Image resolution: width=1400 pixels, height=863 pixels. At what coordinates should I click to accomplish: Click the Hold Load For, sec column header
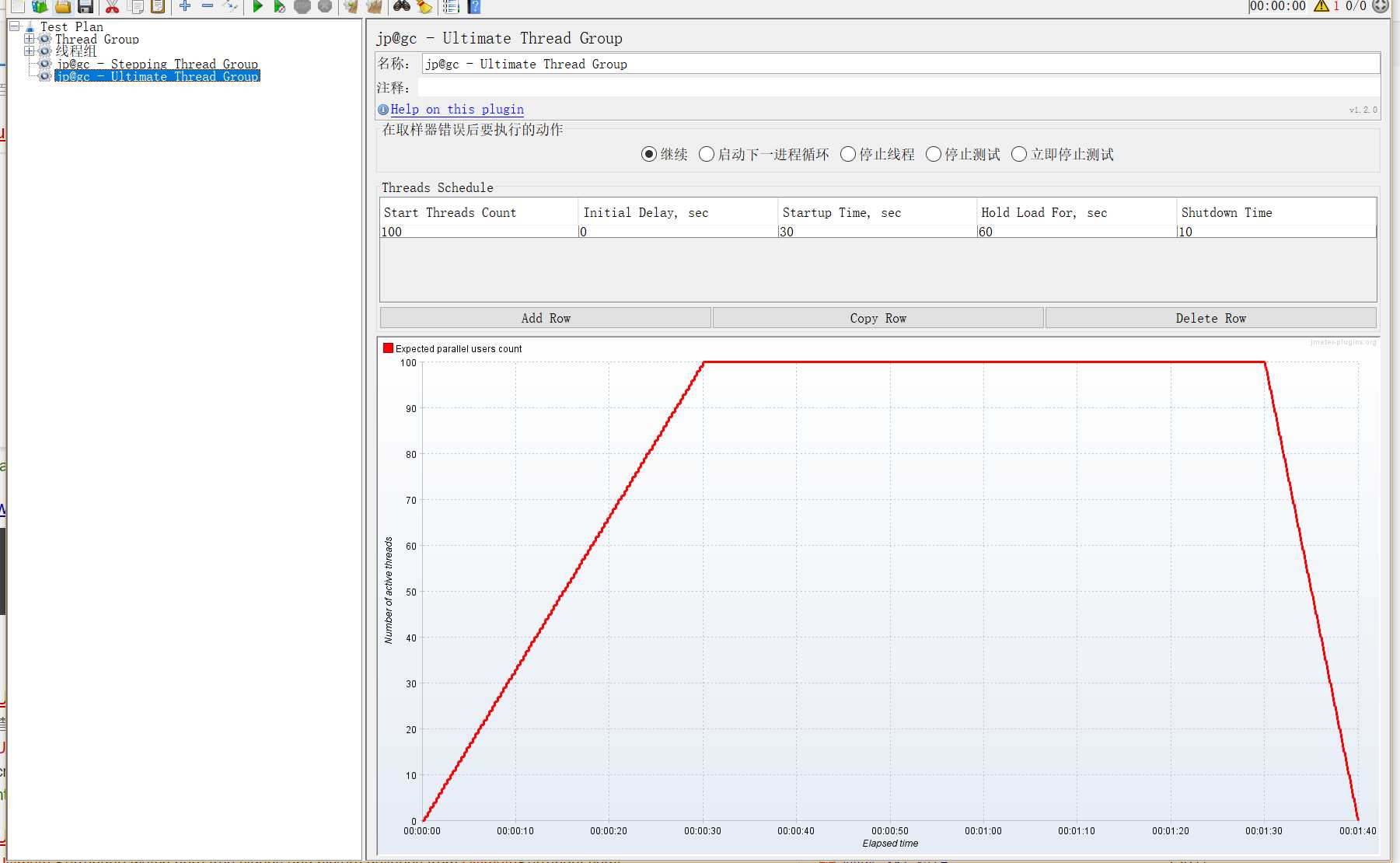pos(1077,212)
